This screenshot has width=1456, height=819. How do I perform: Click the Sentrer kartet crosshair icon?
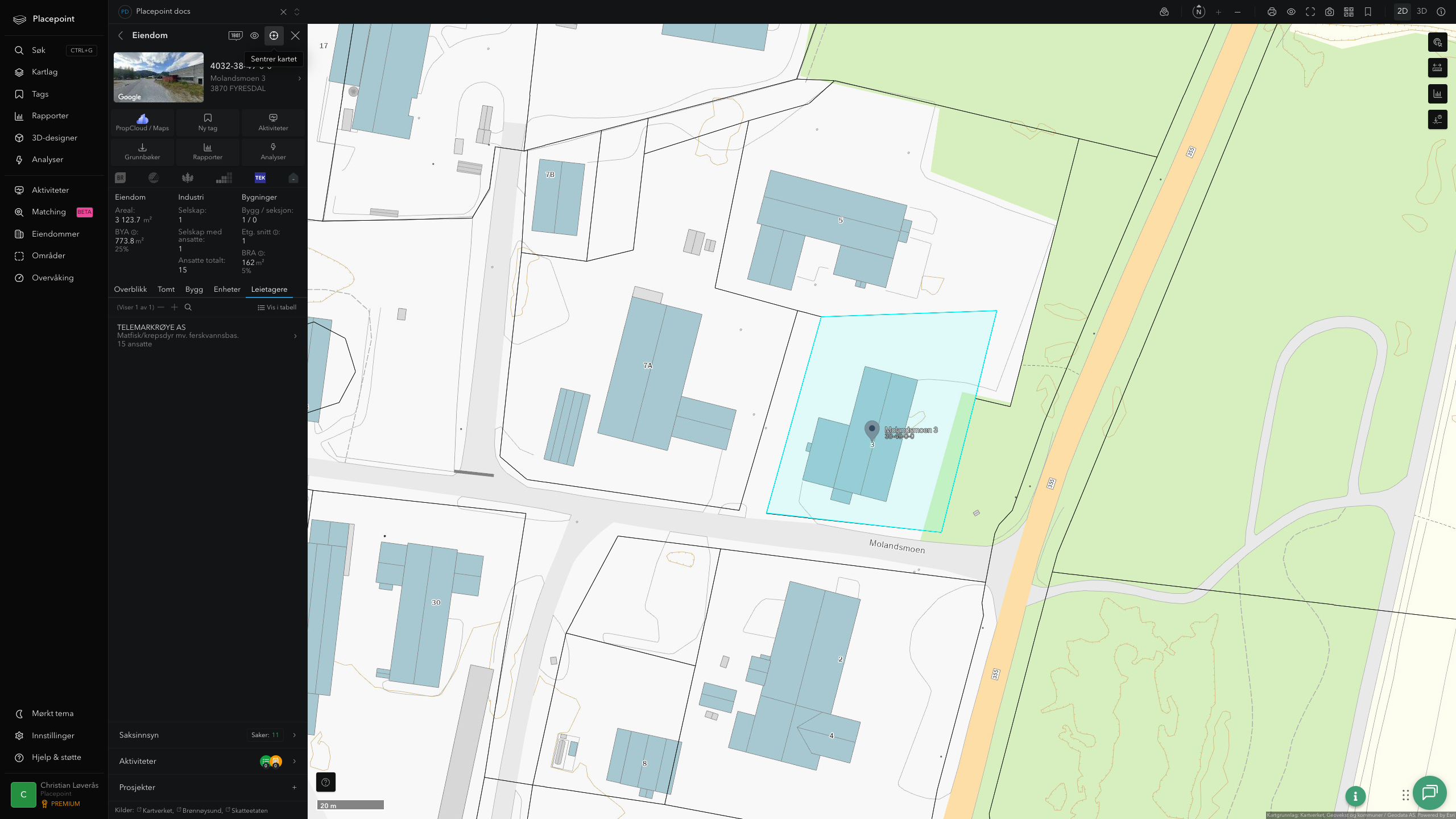(x=274, y=35)
